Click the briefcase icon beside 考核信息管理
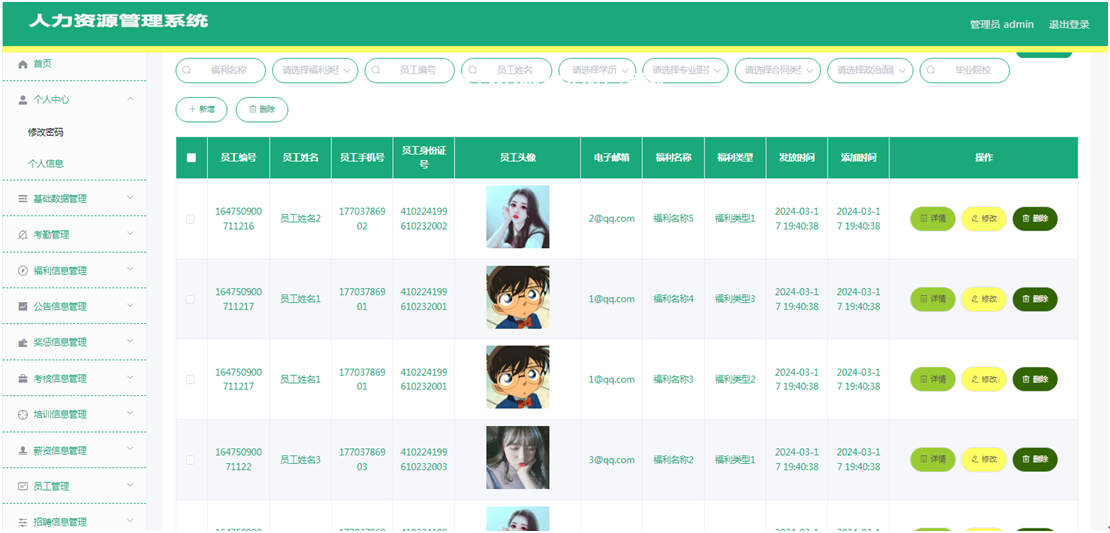The image size is (1110, 533). click(x=22, y=379)
